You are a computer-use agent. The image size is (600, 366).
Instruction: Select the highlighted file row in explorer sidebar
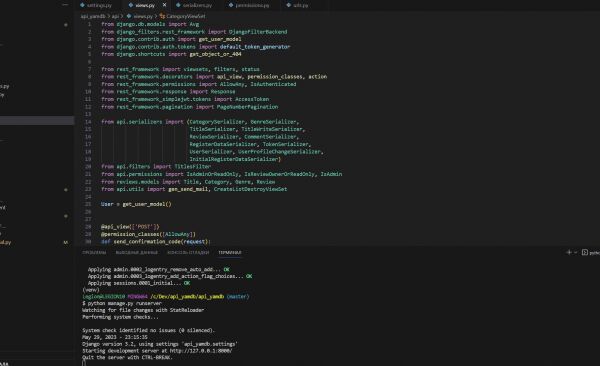[37, 121]
